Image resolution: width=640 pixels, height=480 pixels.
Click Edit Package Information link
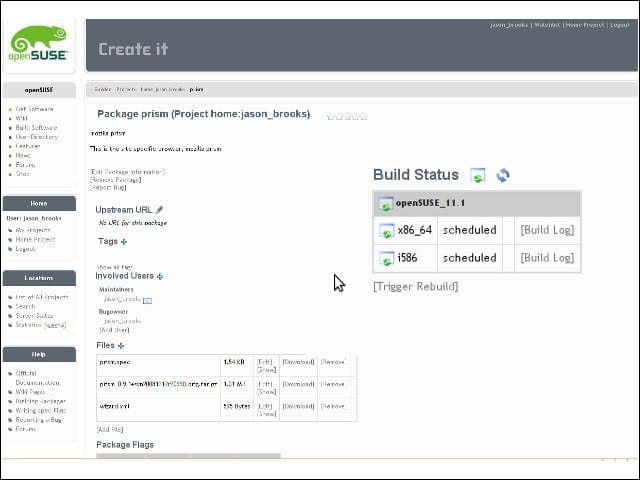pos(128,172)
